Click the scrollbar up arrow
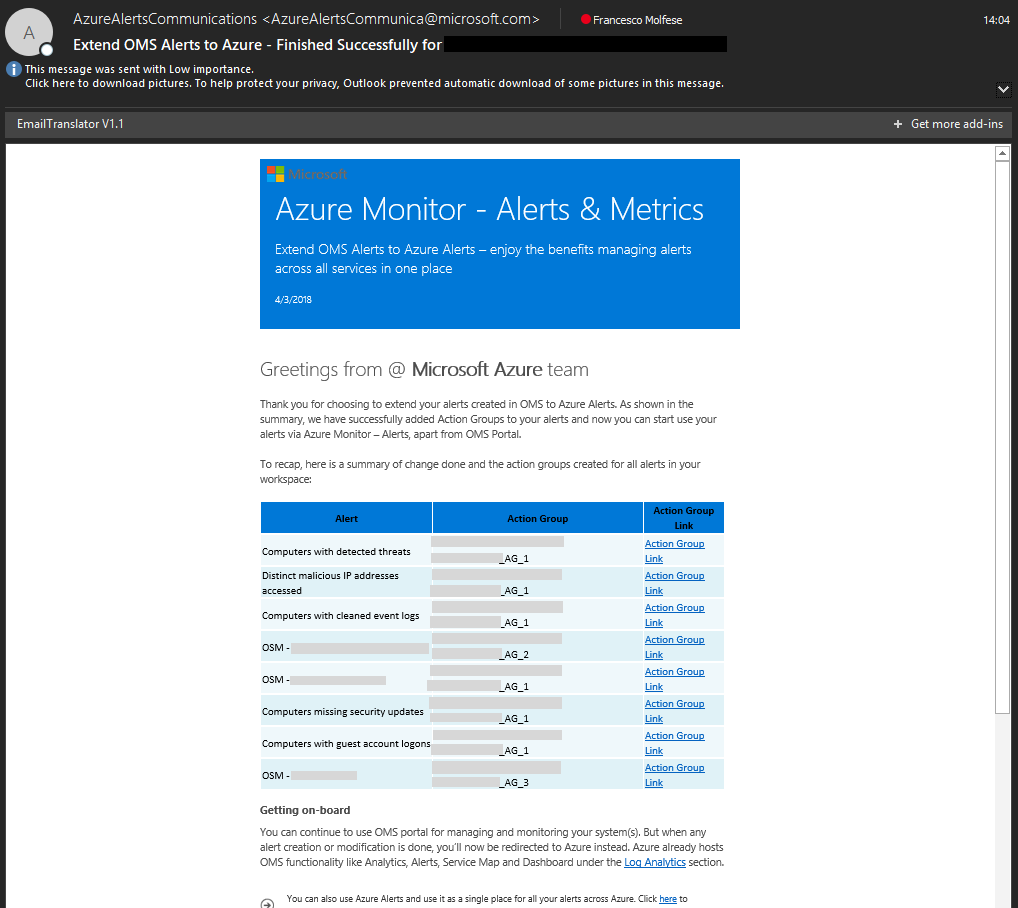The image size is (1018, 908). [1002, 154]
